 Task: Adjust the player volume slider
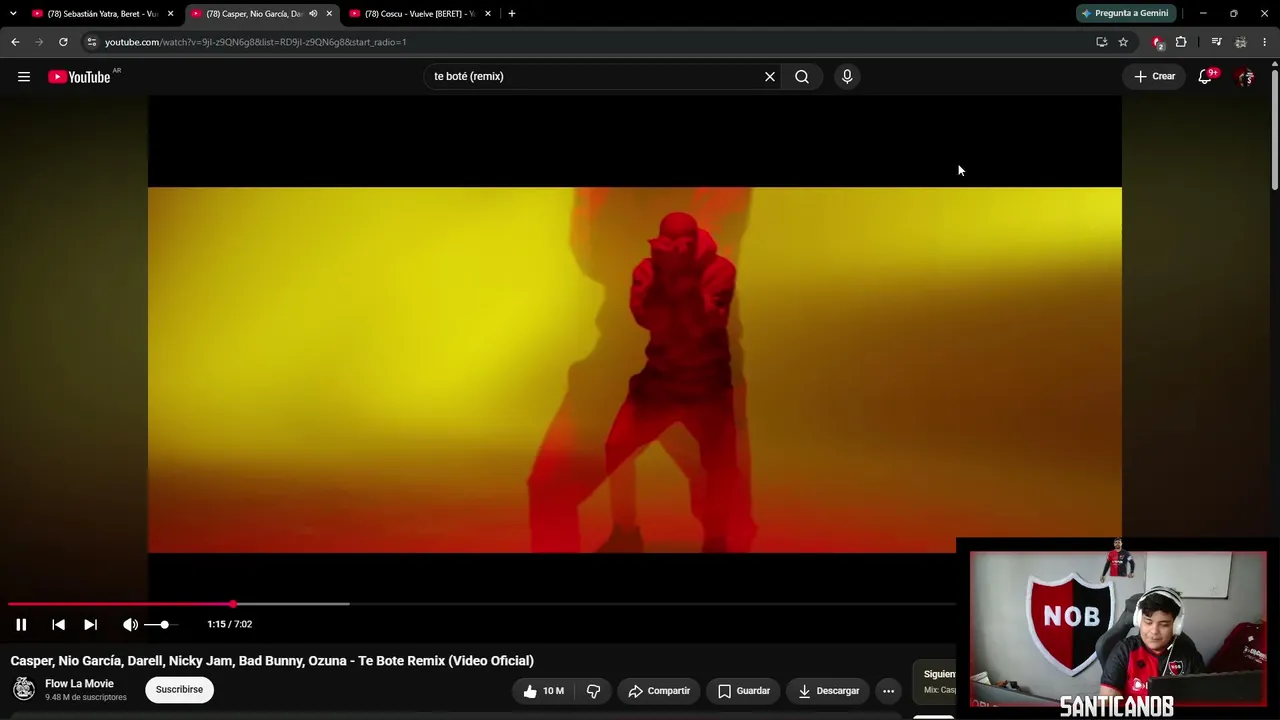pyautogui.click(x=160, y=624)
